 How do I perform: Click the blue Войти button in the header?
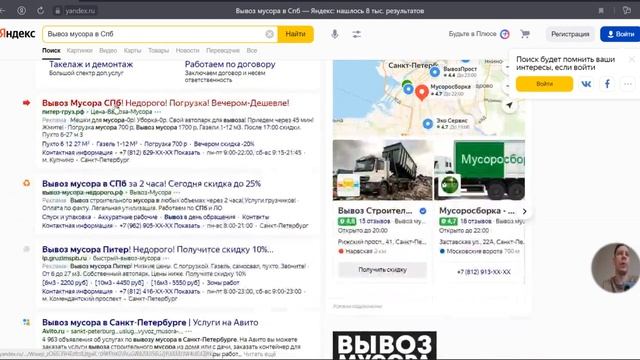tap(620, 34)
